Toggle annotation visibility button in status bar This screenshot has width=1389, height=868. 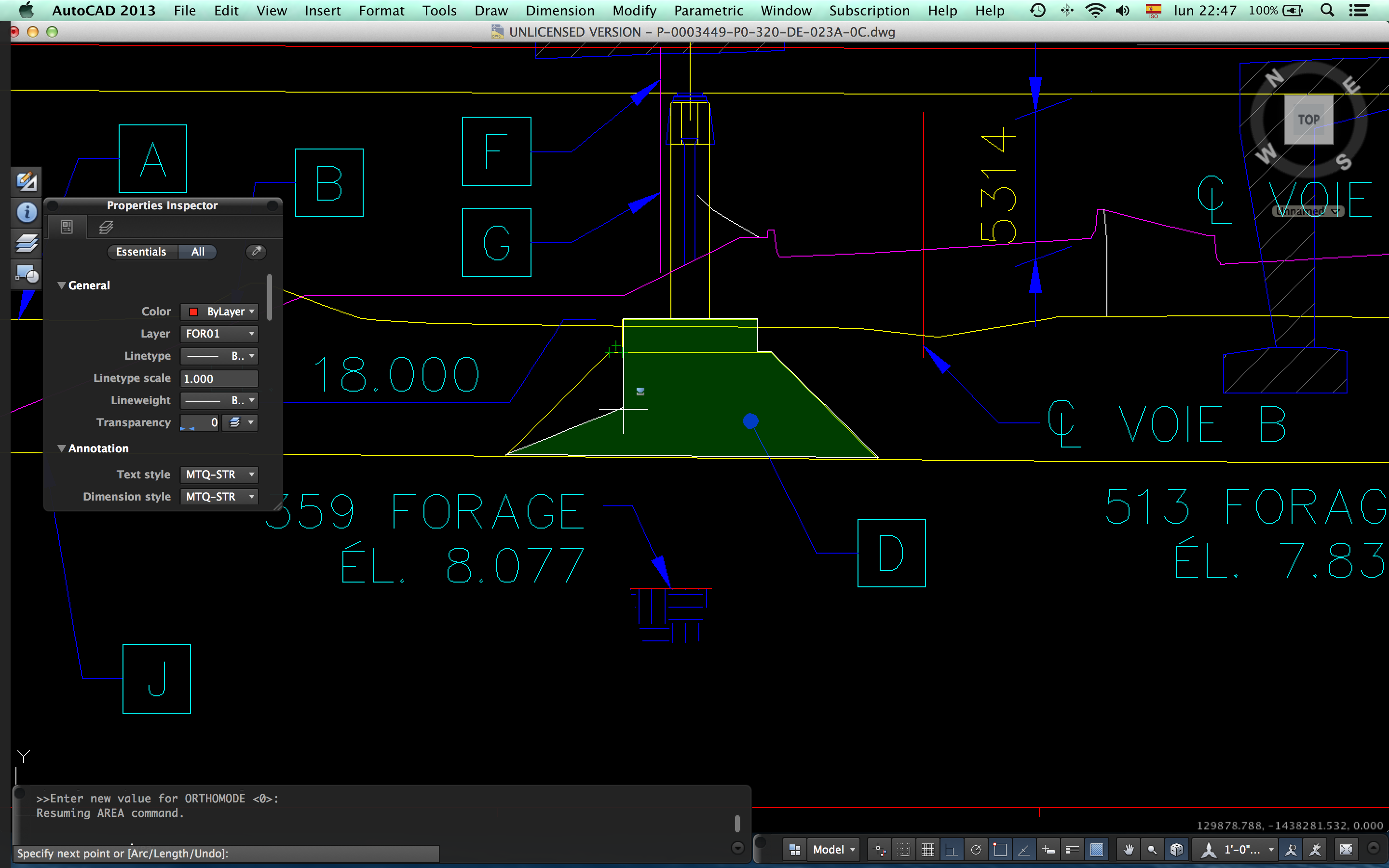[1291, 849]
